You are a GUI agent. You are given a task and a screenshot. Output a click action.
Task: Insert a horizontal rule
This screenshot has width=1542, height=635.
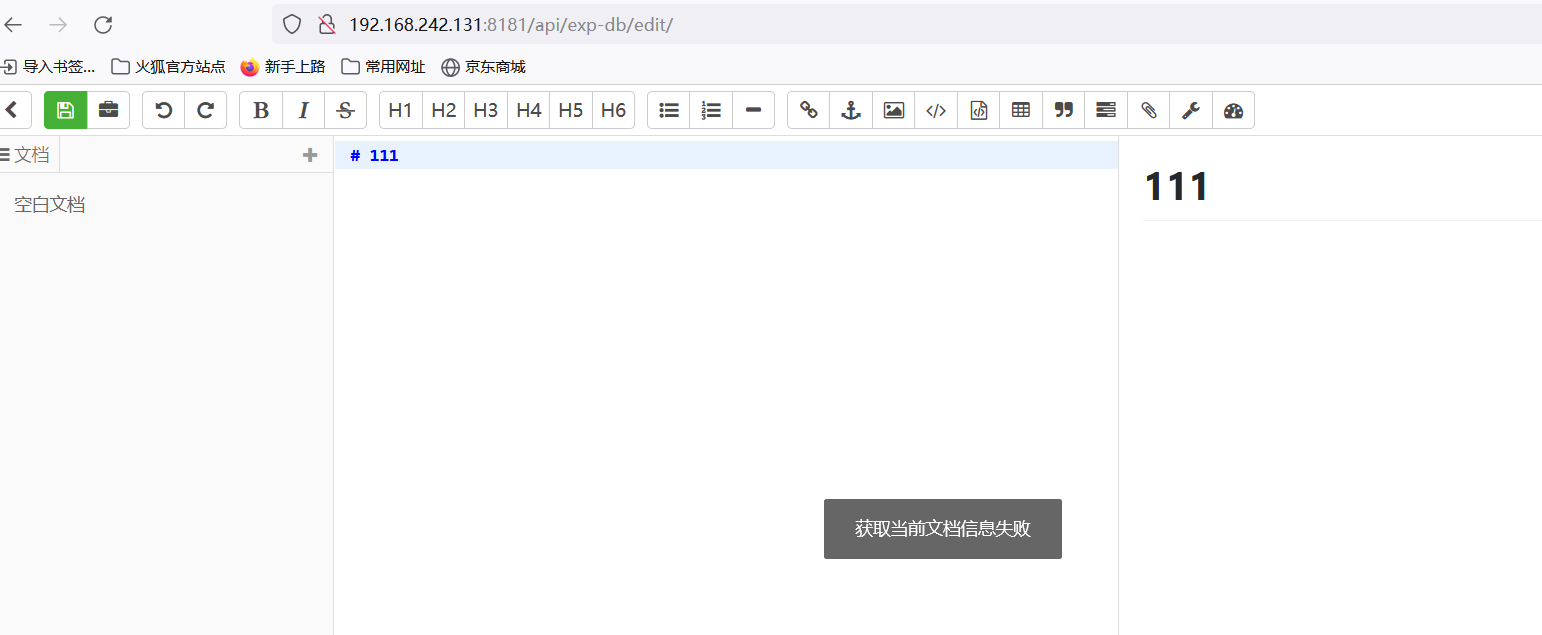coord(754,110)
